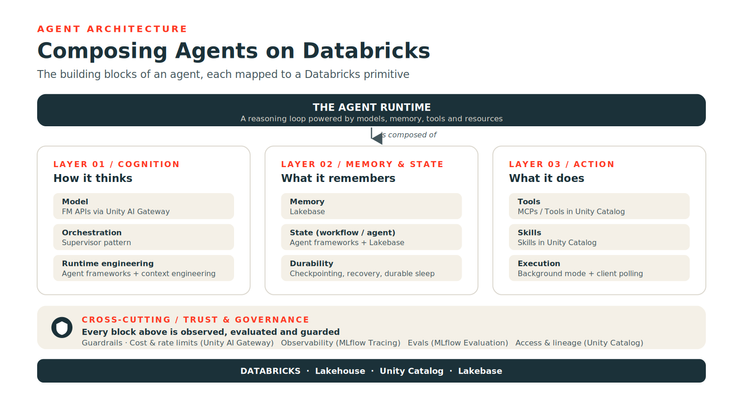Click the 'AGENT ARCHITECTURE' heading
The height and width of the screenshot is (396, 743).
pos(112,29)
